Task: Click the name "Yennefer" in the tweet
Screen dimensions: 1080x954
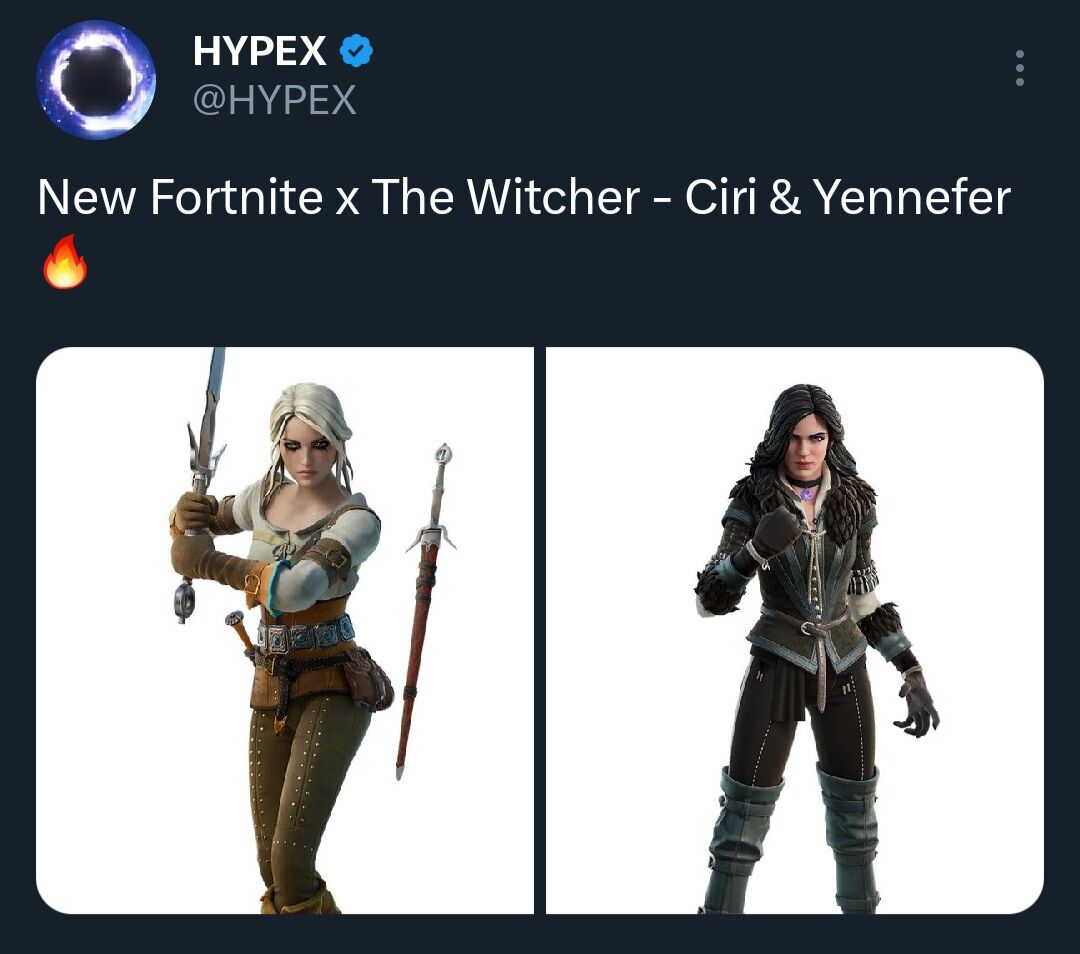Action: 912,198
